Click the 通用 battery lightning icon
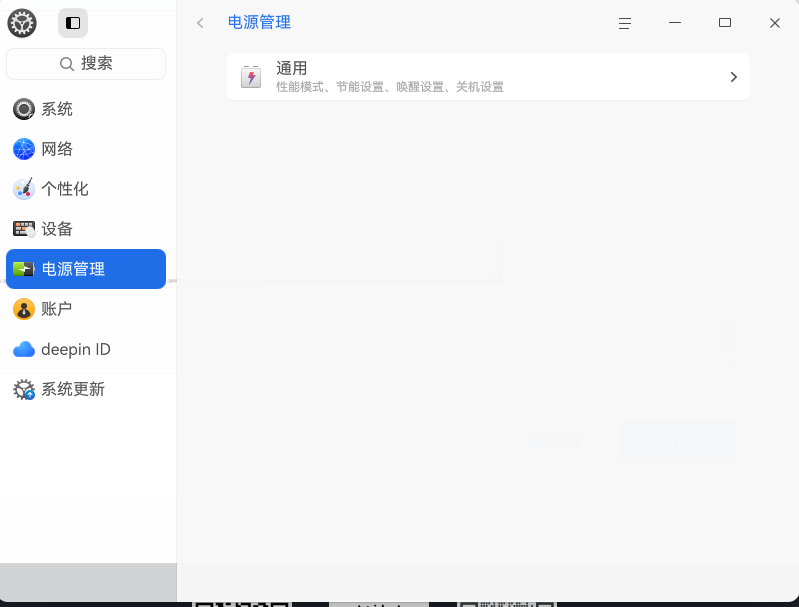Viewport: 799px width, 607px height. point(251,77)
